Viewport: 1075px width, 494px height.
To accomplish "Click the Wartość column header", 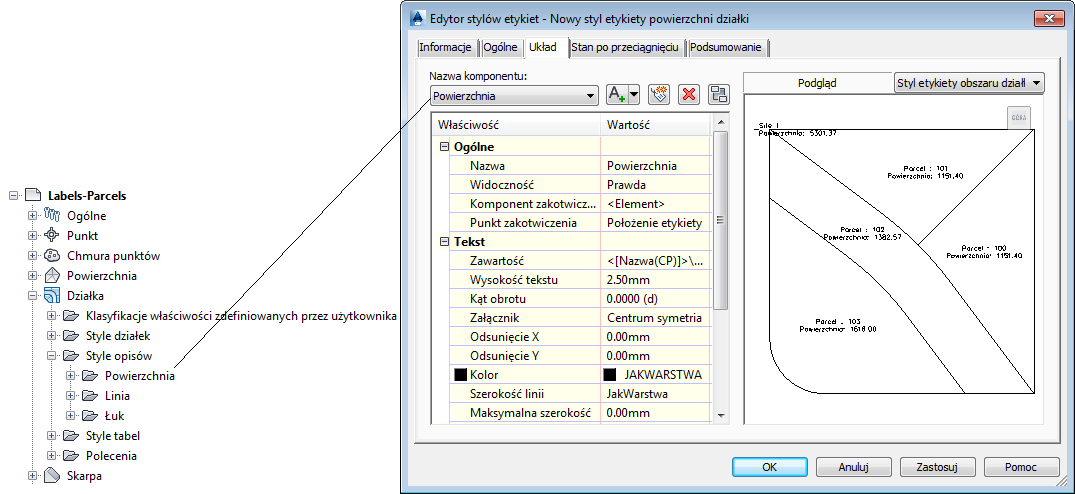I will click(x=656, y=126).
